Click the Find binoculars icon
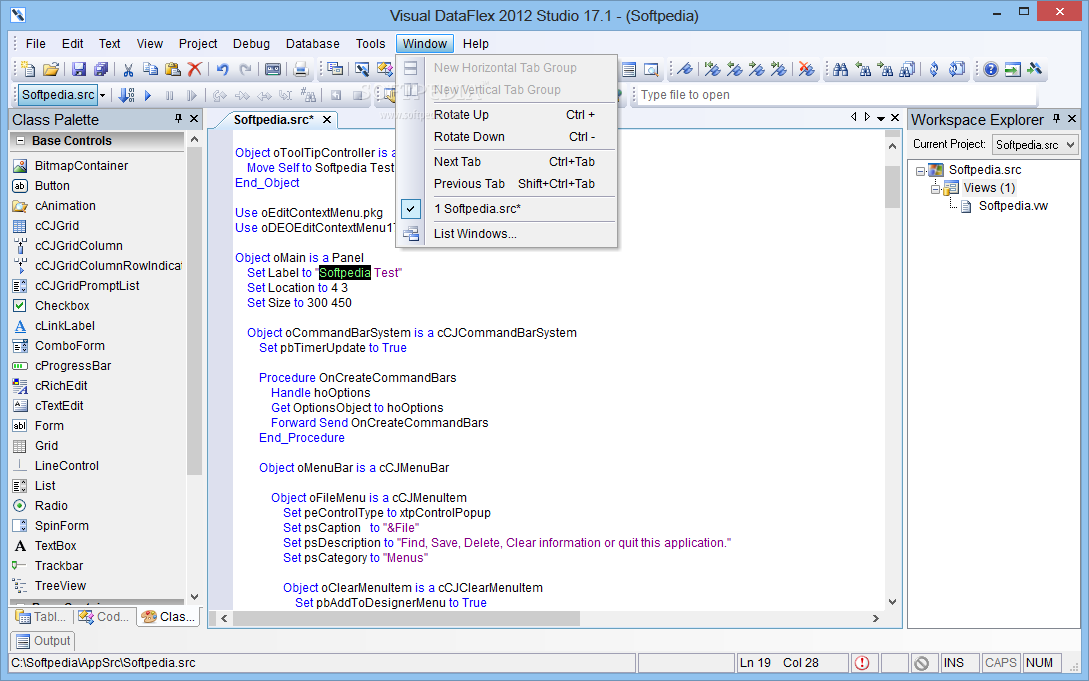The width and height of the screenshot is (1089, 681). pos(841,69)
